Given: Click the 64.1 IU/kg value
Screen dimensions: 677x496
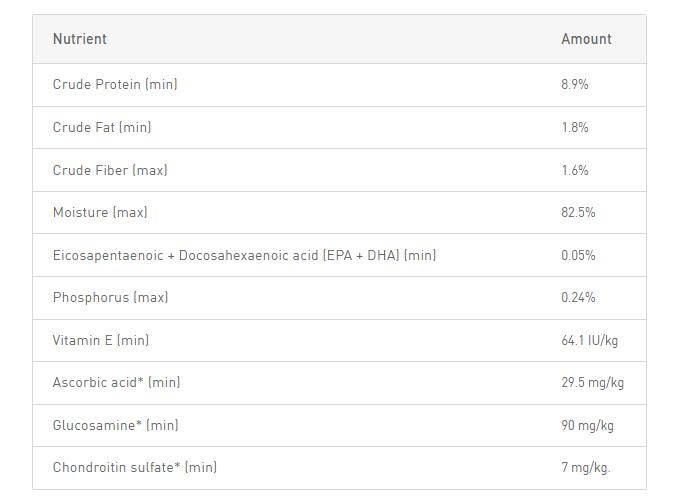Looking at the screenshot, I should (589, 340).
